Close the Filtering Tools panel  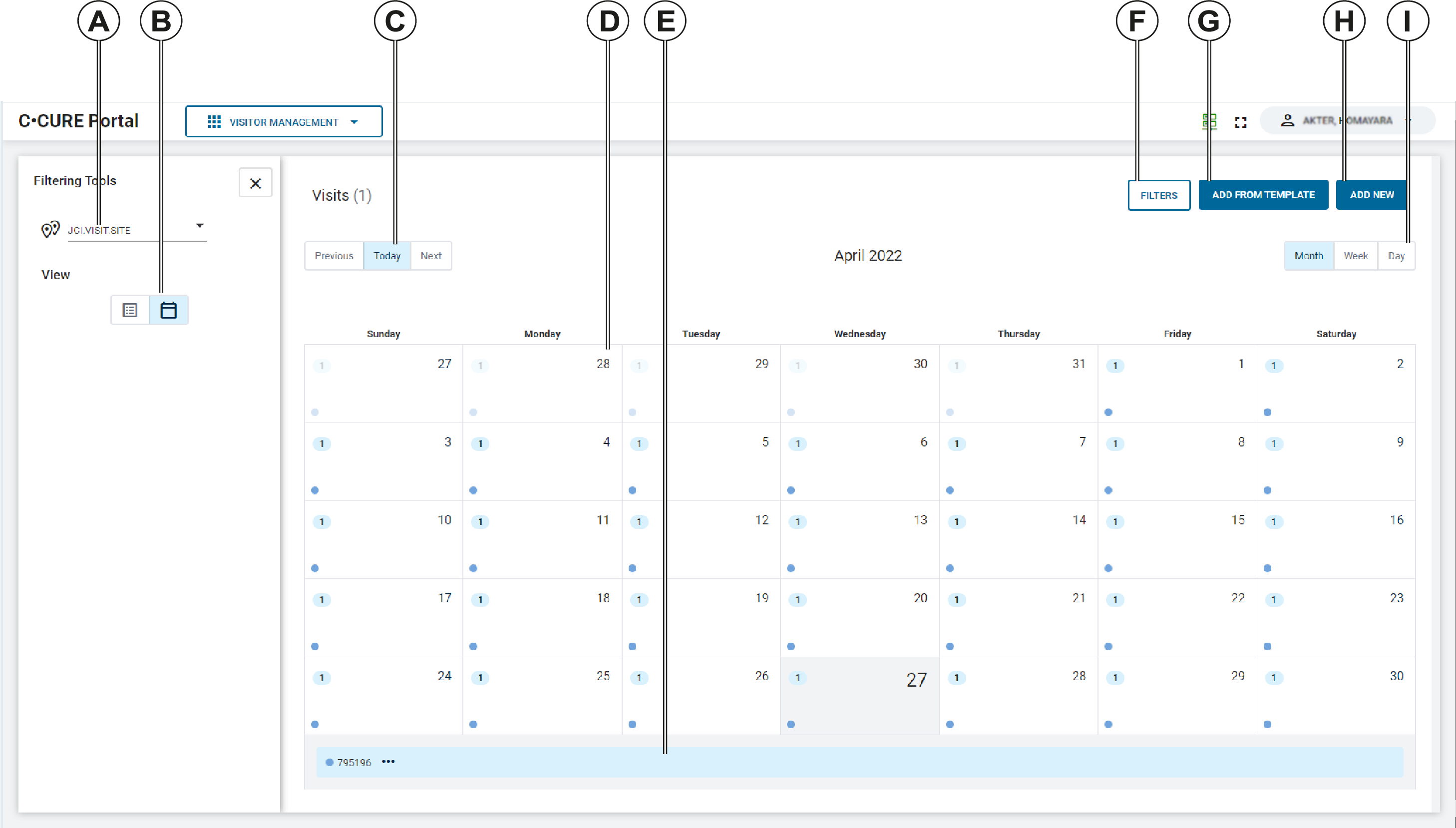[254, 183]
